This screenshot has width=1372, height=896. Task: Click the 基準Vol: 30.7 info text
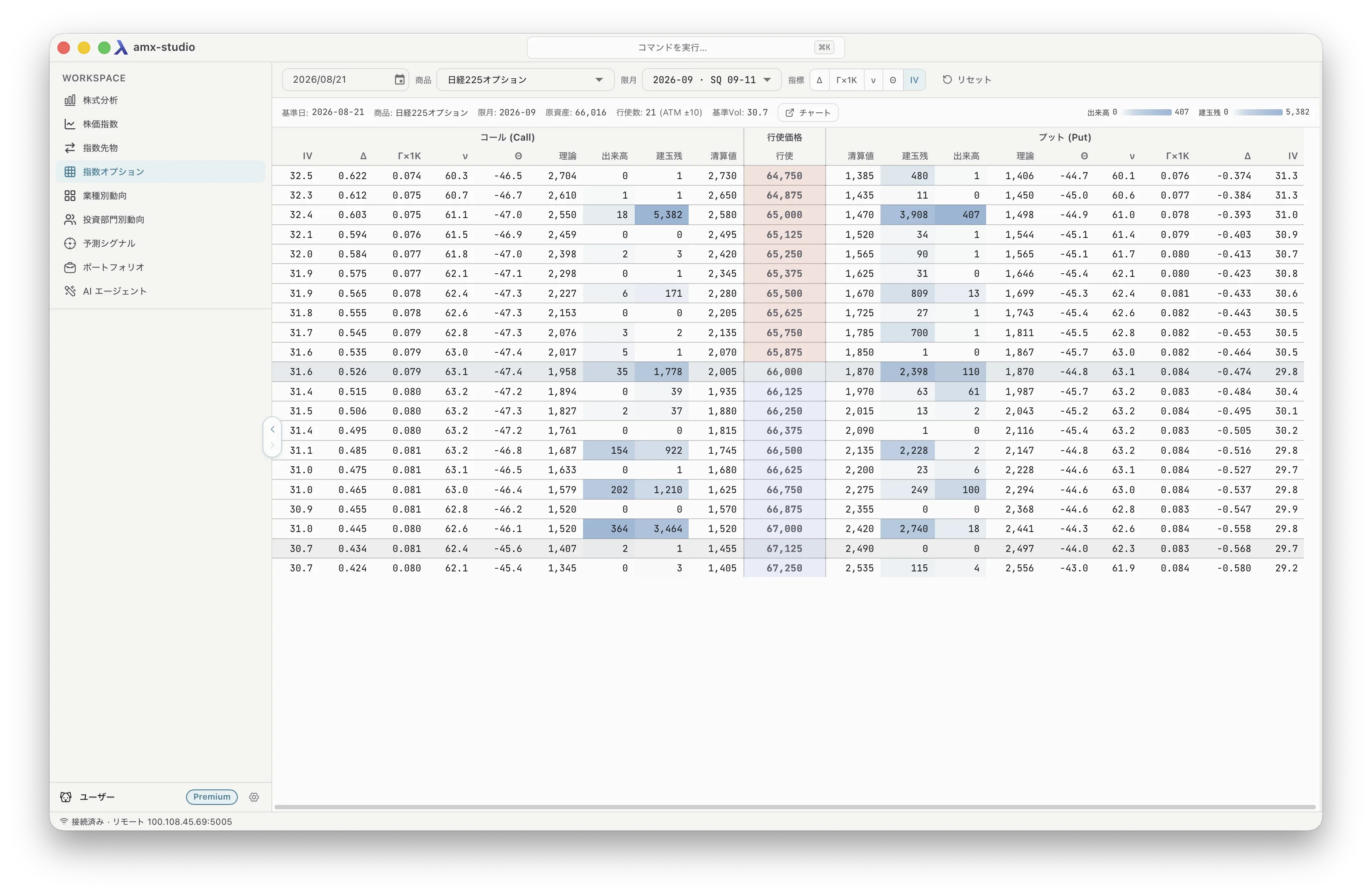tap(739, 112)
